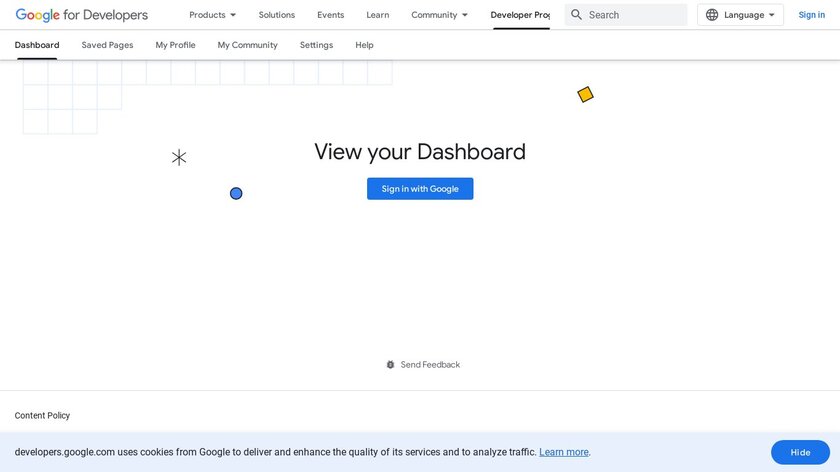Open the Language selector dropdown

click(x=741, y=15)
